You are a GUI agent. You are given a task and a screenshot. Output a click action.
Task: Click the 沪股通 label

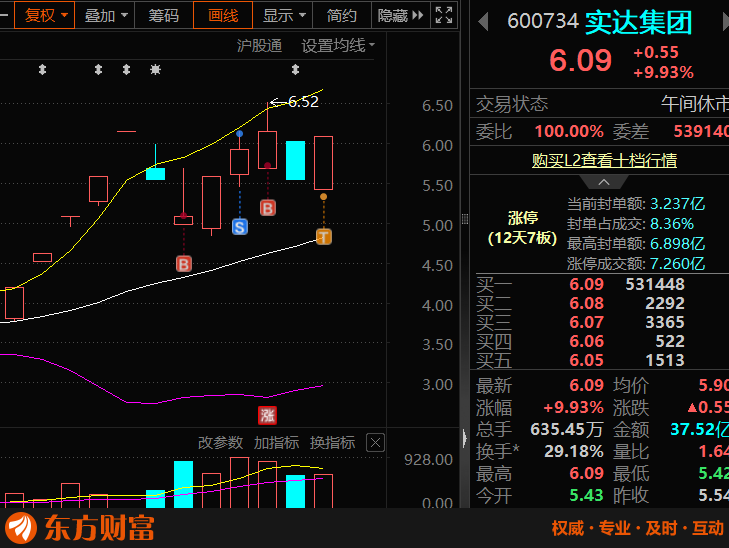[259, 46]
